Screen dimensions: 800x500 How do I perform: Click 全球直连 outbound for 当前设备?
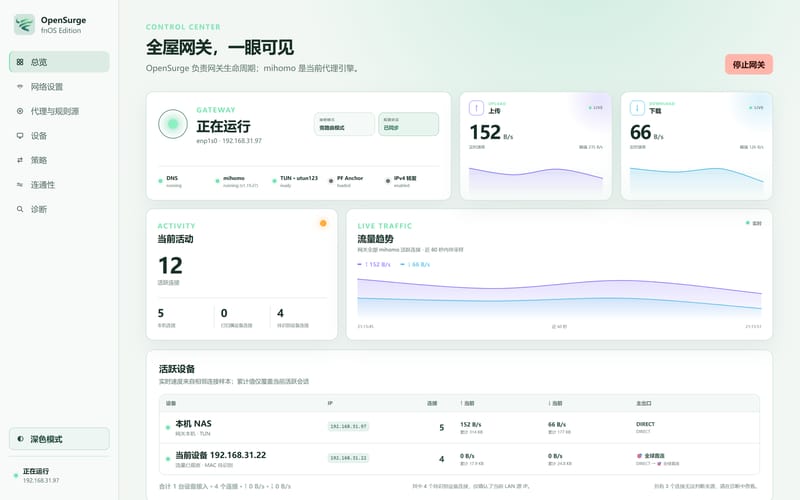tap(651, 456)
